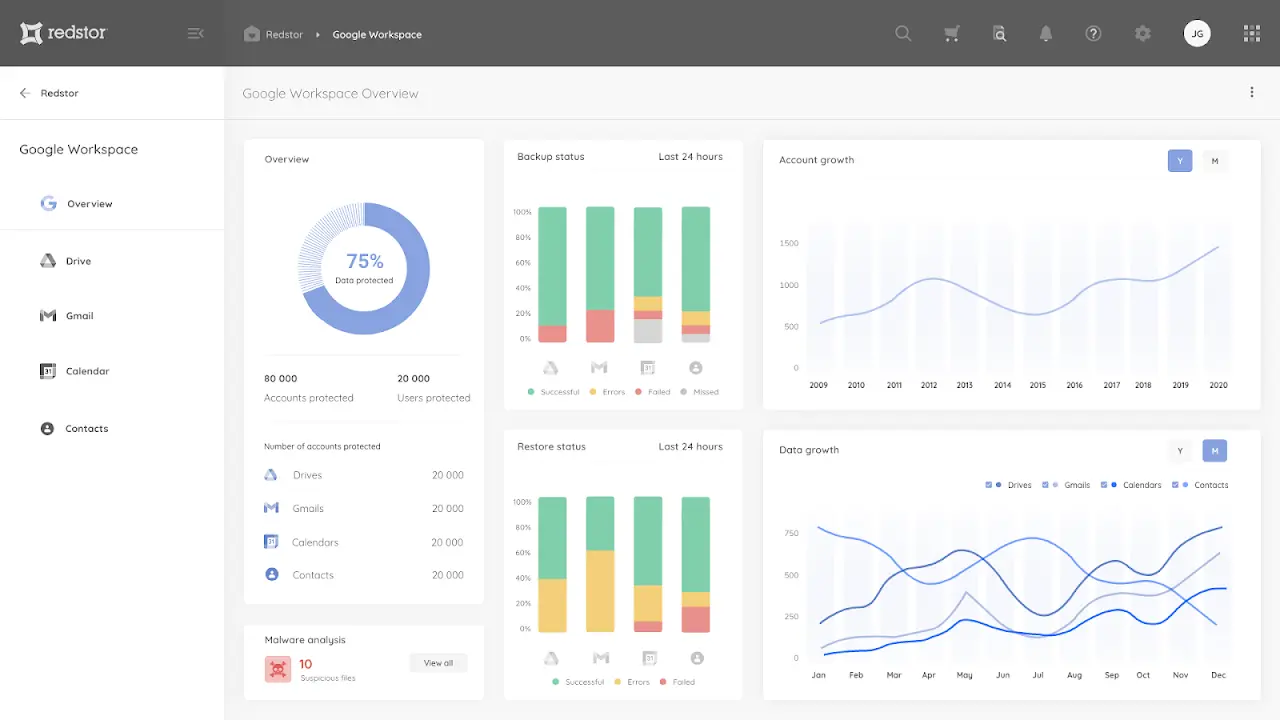Viewport: 1280px width, 720px height.
Task: Click the Drive icon under Backup status chart
Action: pyautogui.click(x=551, y=368)
